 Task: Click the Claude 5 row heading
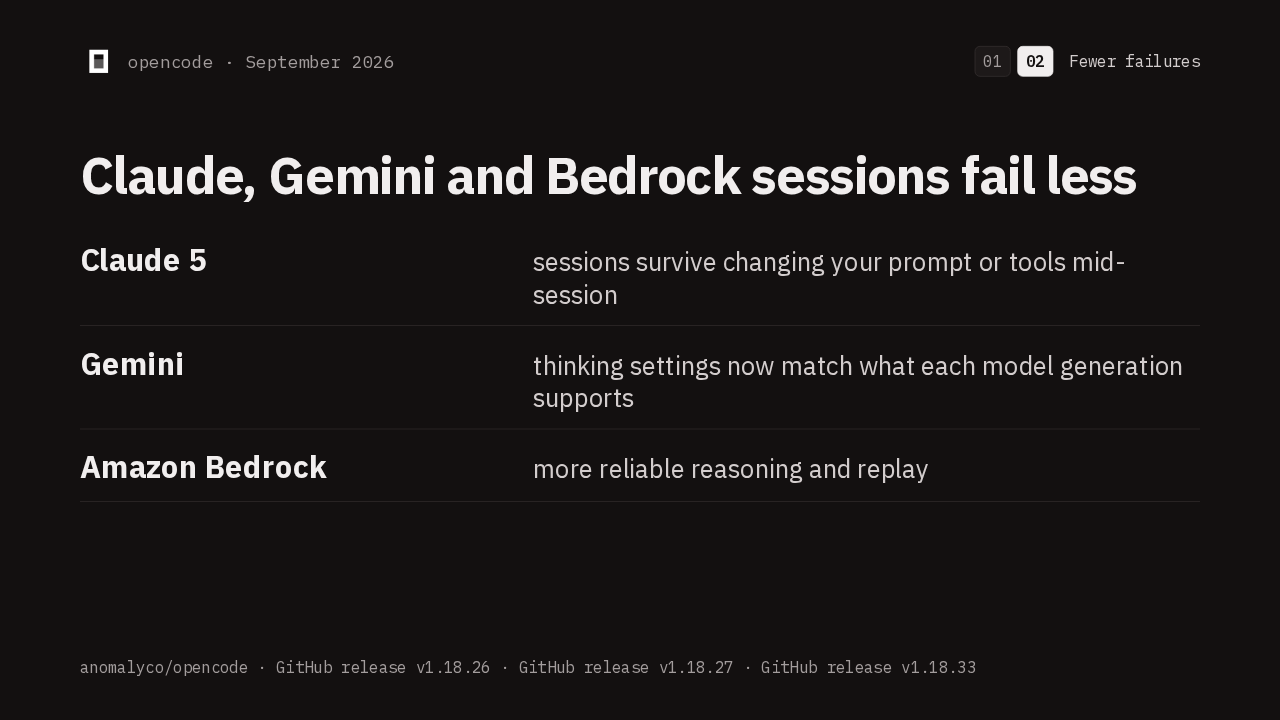[x=143, y=260]
